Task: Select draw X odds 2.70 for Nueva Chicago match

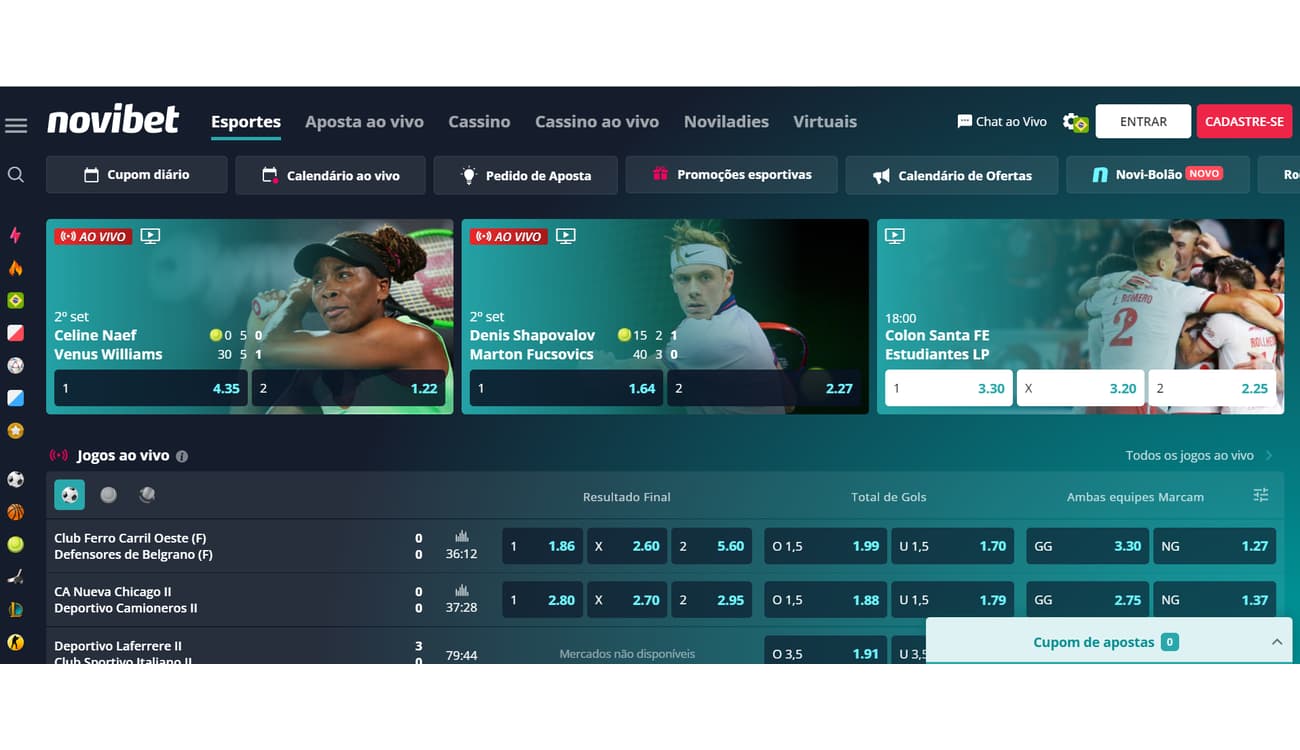Action: click(627, 600)
